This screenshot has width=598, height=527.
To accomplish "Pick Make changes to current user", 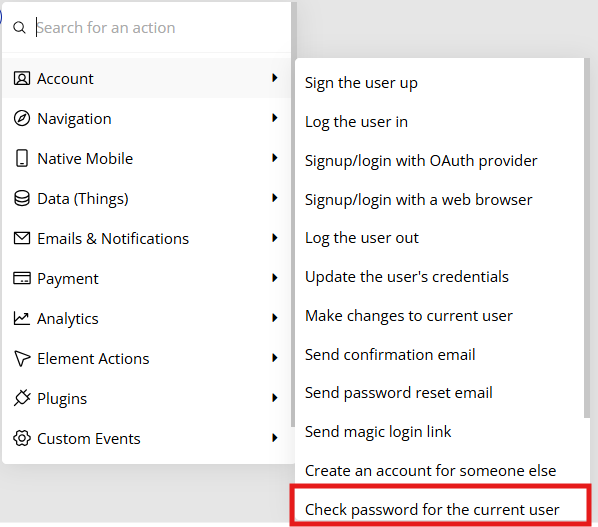I will pyautogui.click(x=408, y=316).
